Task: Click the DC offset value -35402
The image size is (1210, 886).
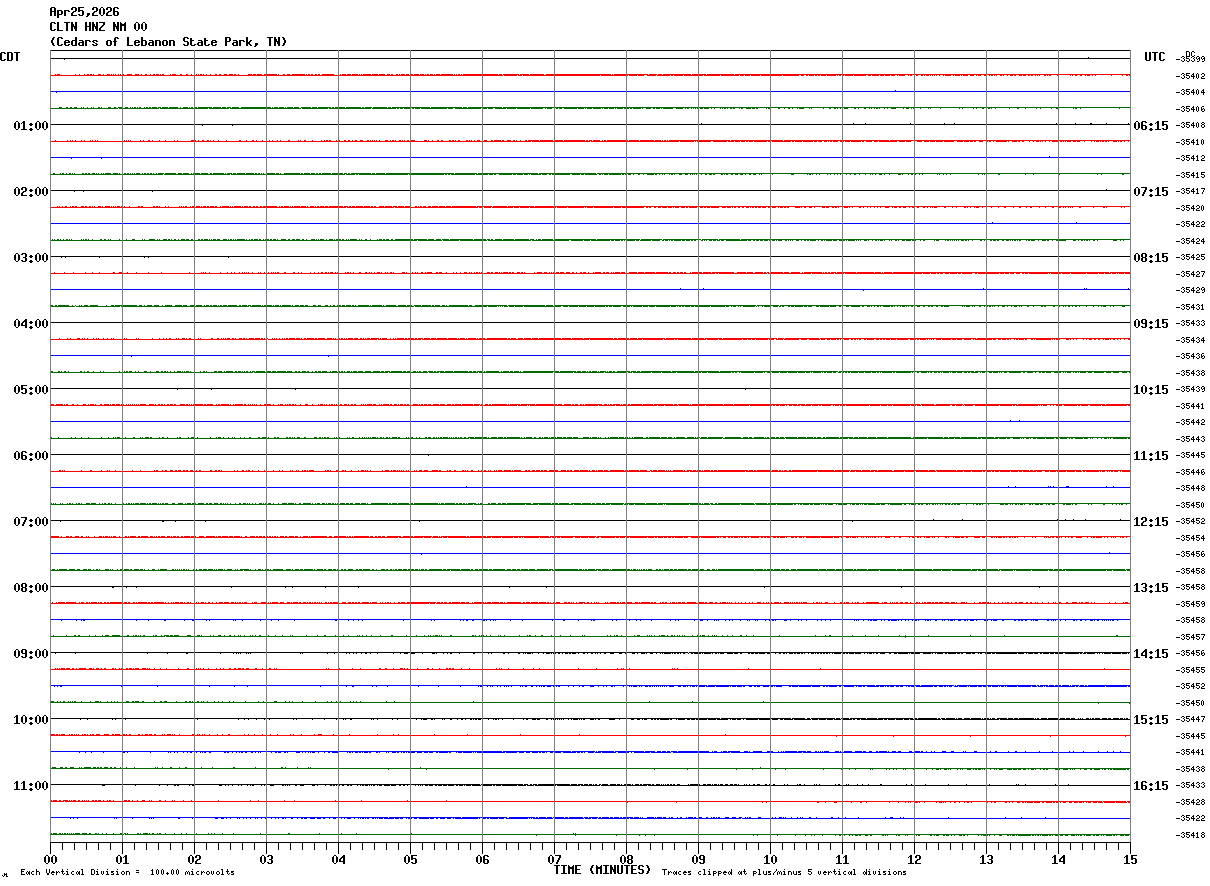Action: 1191,76
